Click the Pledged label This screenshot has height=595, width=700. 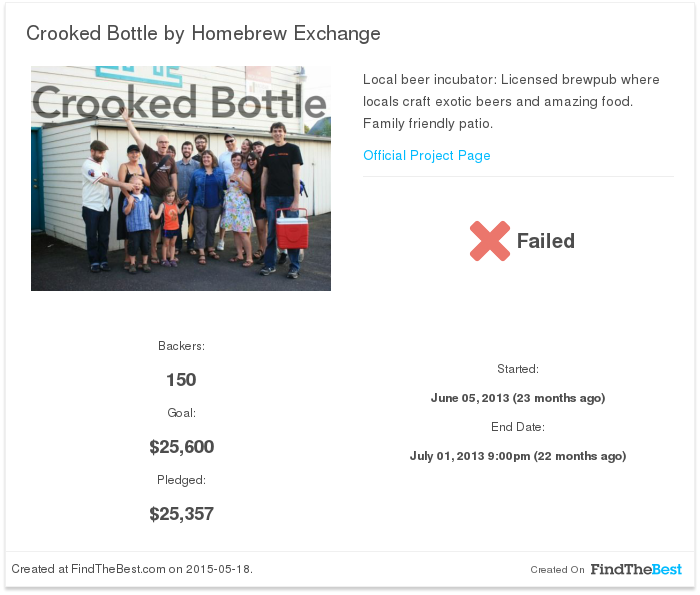(x=181, y=480)
